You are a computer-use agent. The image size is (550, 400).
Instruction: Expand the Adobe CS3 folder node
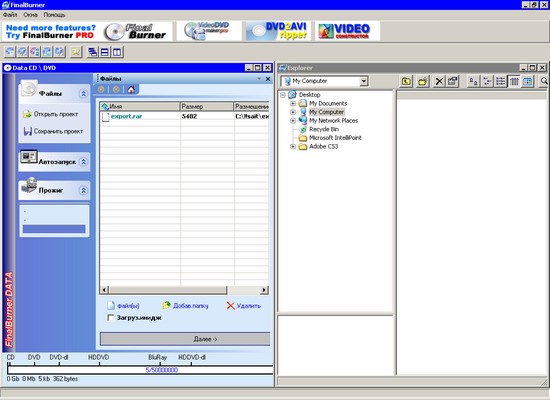pyautogui.click(x=293, y=146)
